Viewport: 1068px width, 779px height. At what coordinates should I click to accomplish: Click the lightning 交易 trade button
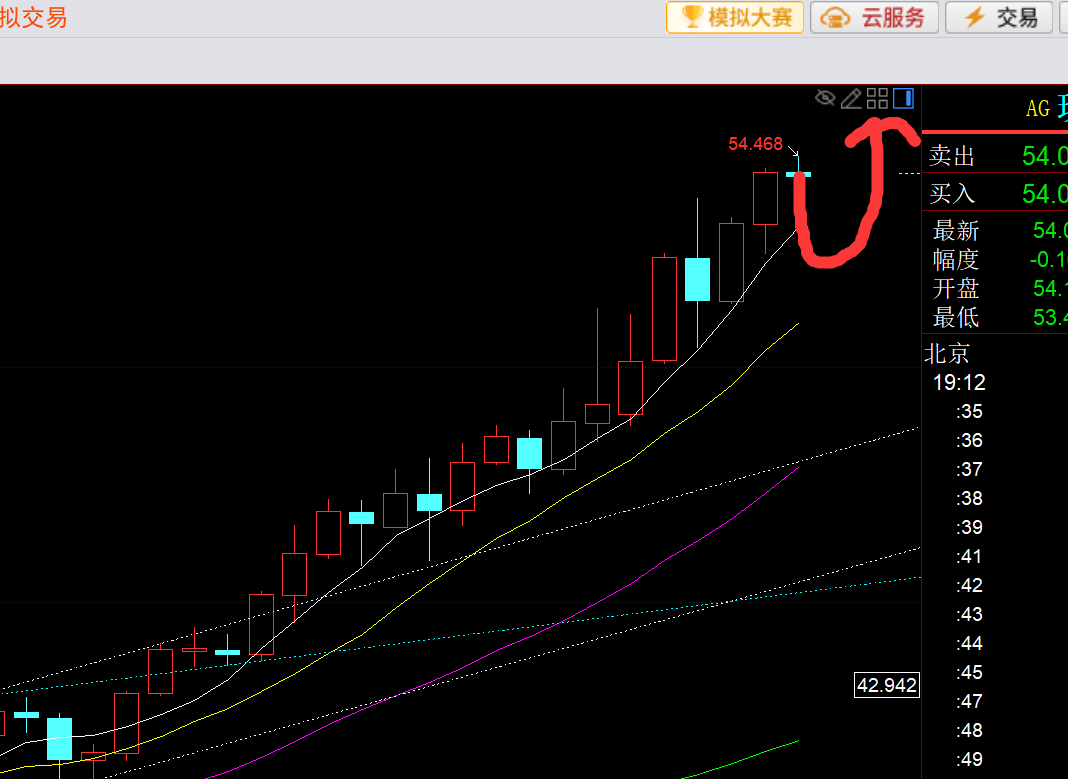tap(1001, 17)
